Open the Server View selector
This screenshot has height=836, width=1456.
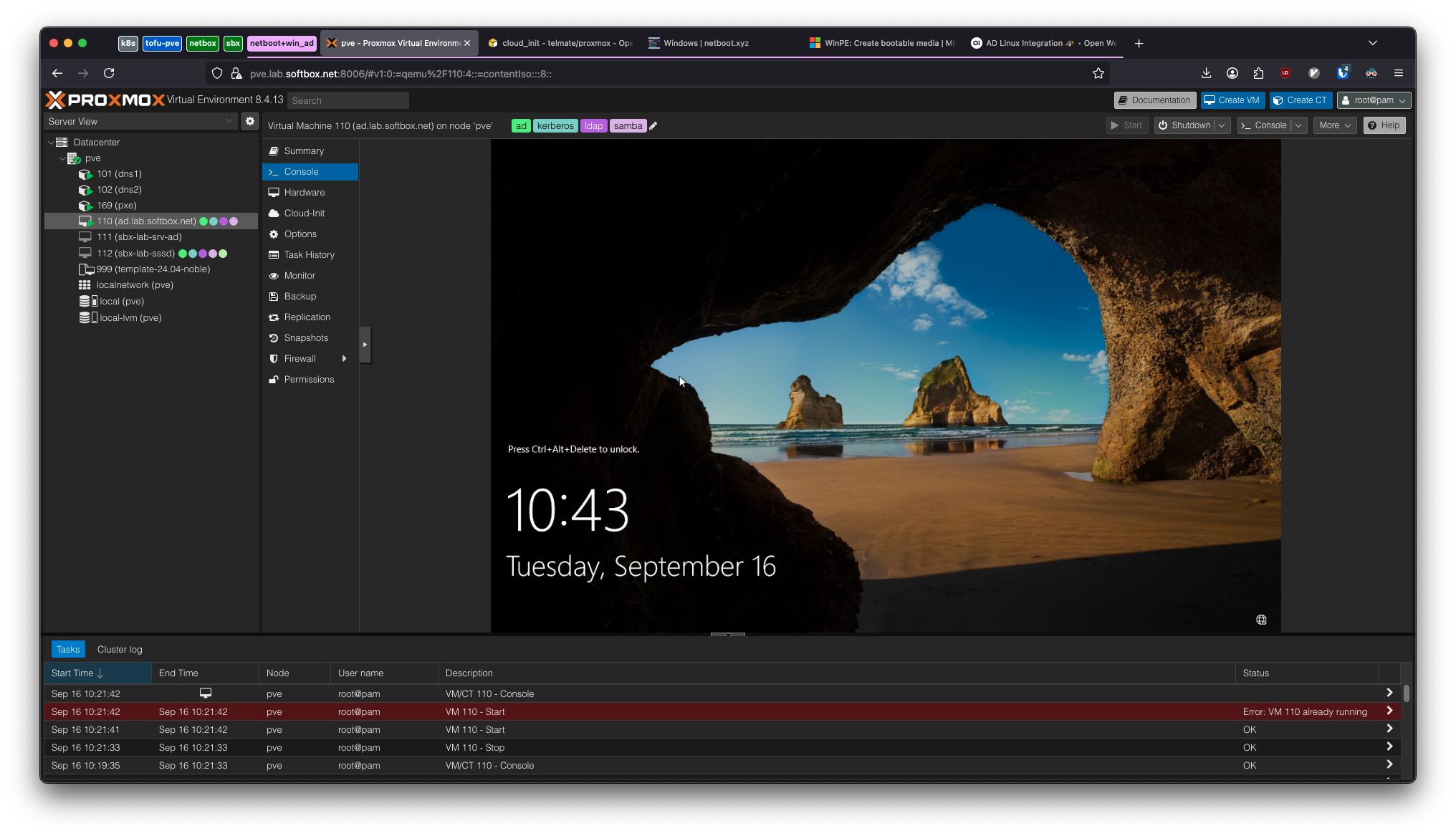point(140,121)
